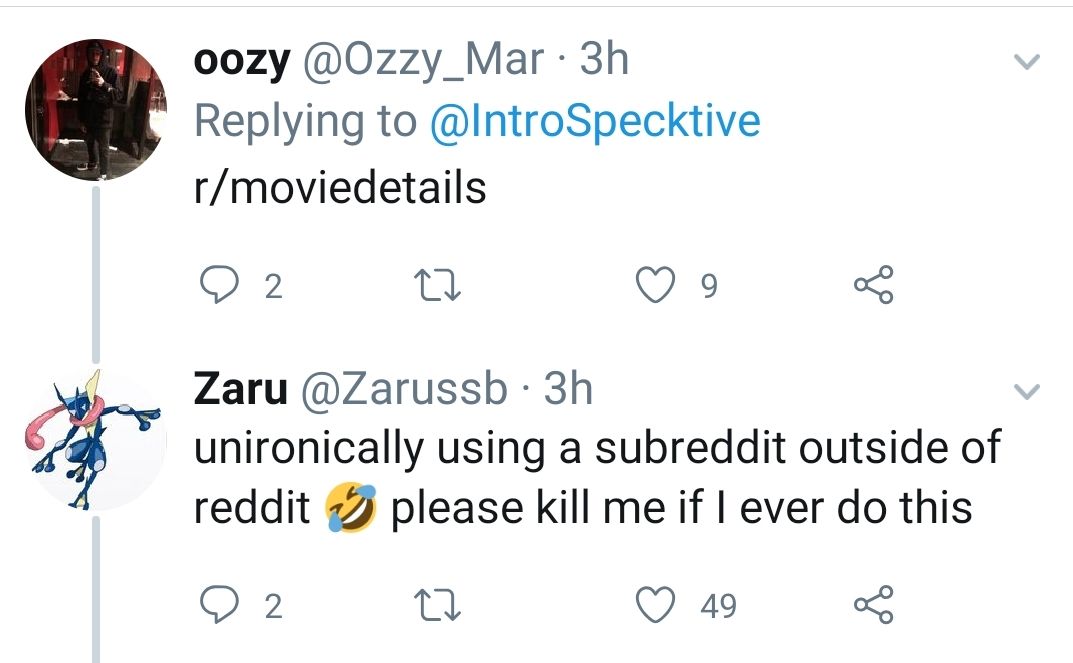Image resolution: width=1073 pixels, height=663 pixels.
Task: Expand the options chevron on Zaru's tweet
Action: tap(1027, 391)
